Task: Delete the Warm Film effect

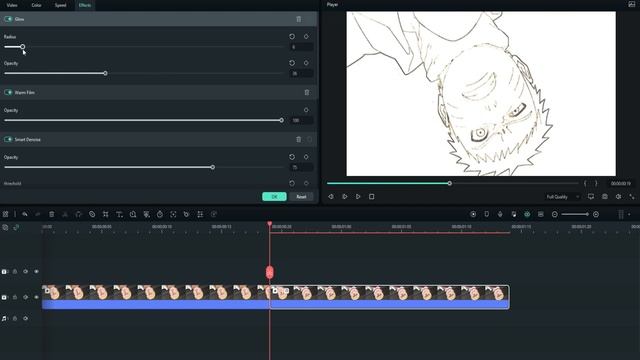Action: pos(307,93)
